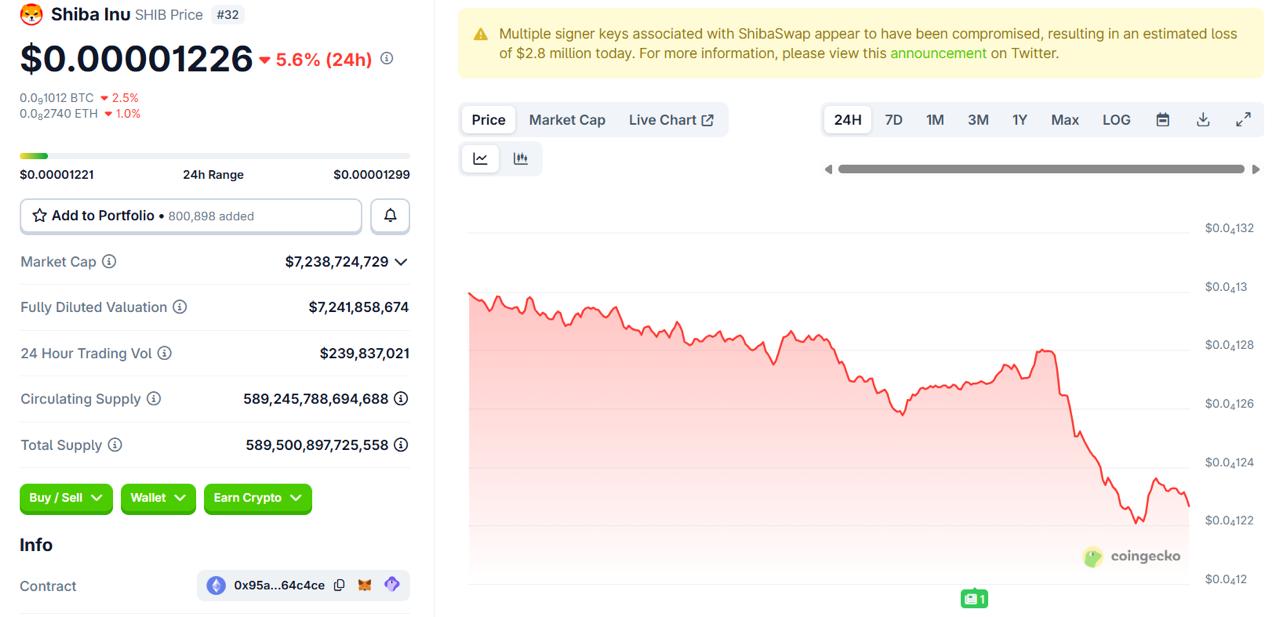The height and width of the screenshot is (617, 1280).
Task: Toggle LOG scale on chart
Action: coord(1116,120)
